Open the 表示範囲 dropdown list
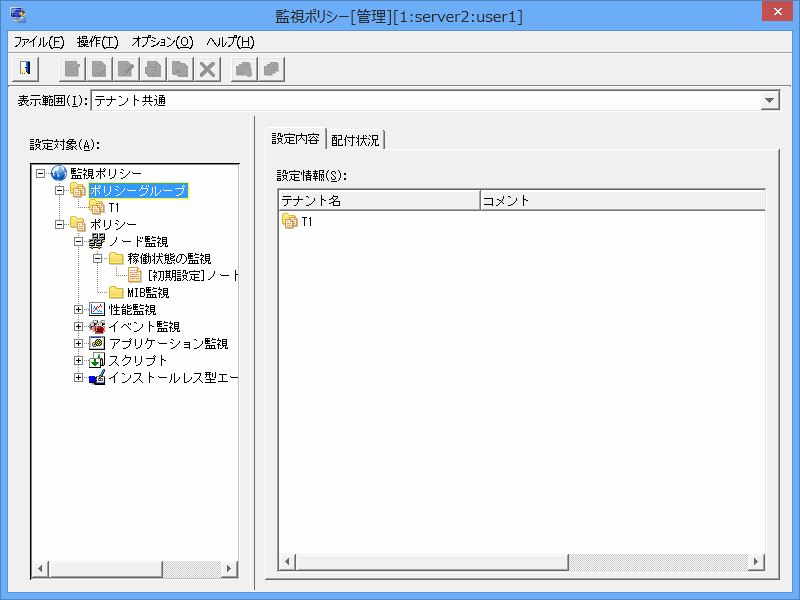The width and height of the screenshot is (800, 600). click(x=769, y=100)
